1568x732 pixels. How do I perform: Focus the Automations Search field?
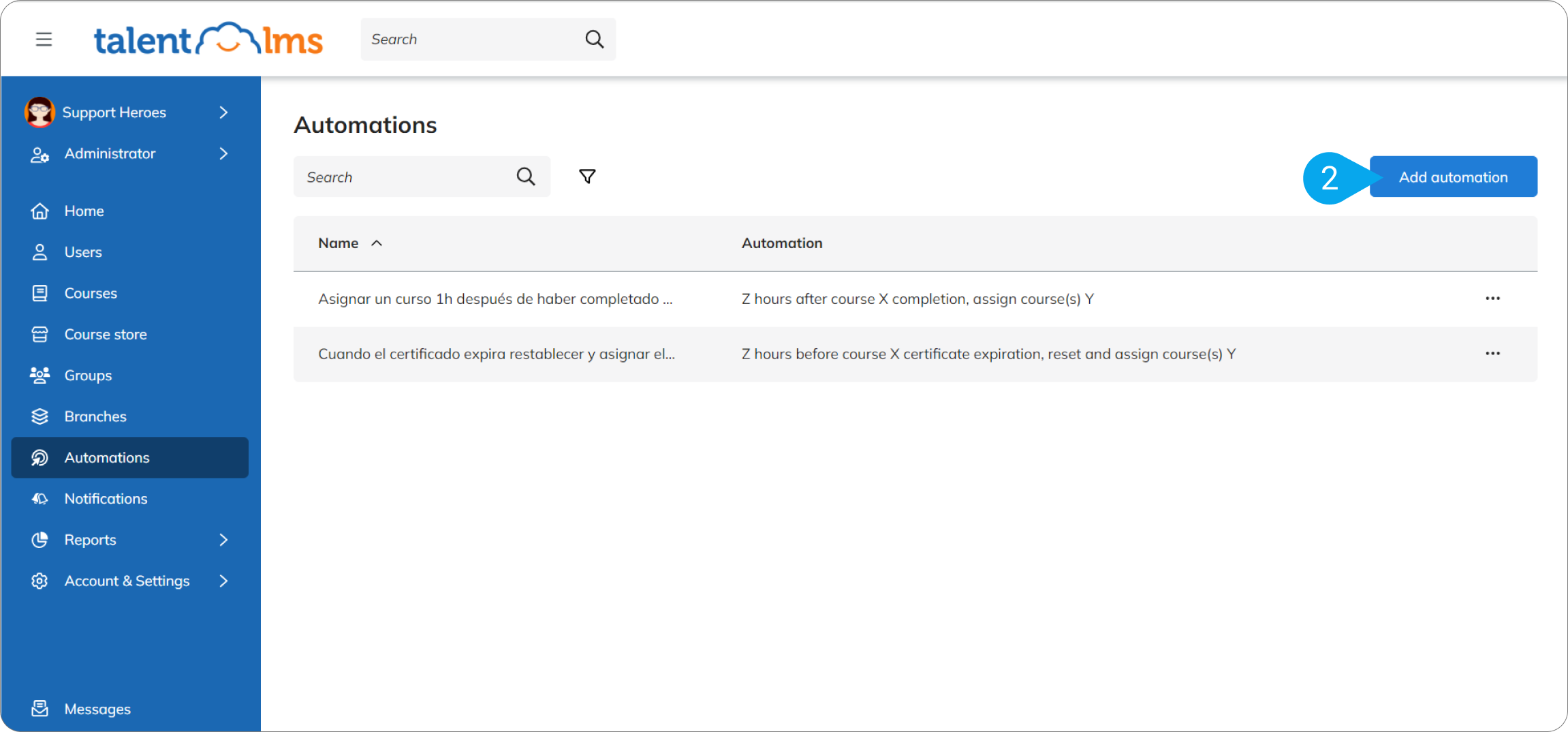click(x=422, y=177)
